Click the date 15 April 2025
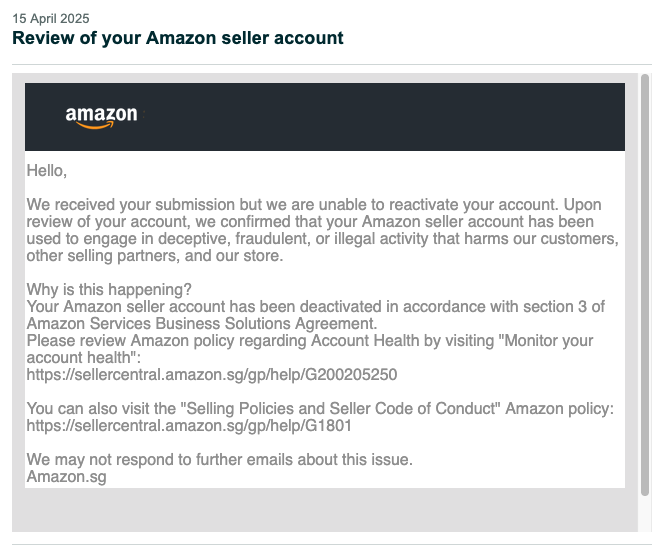The height and width of the screenshot is (553, 670). point(51,18)
